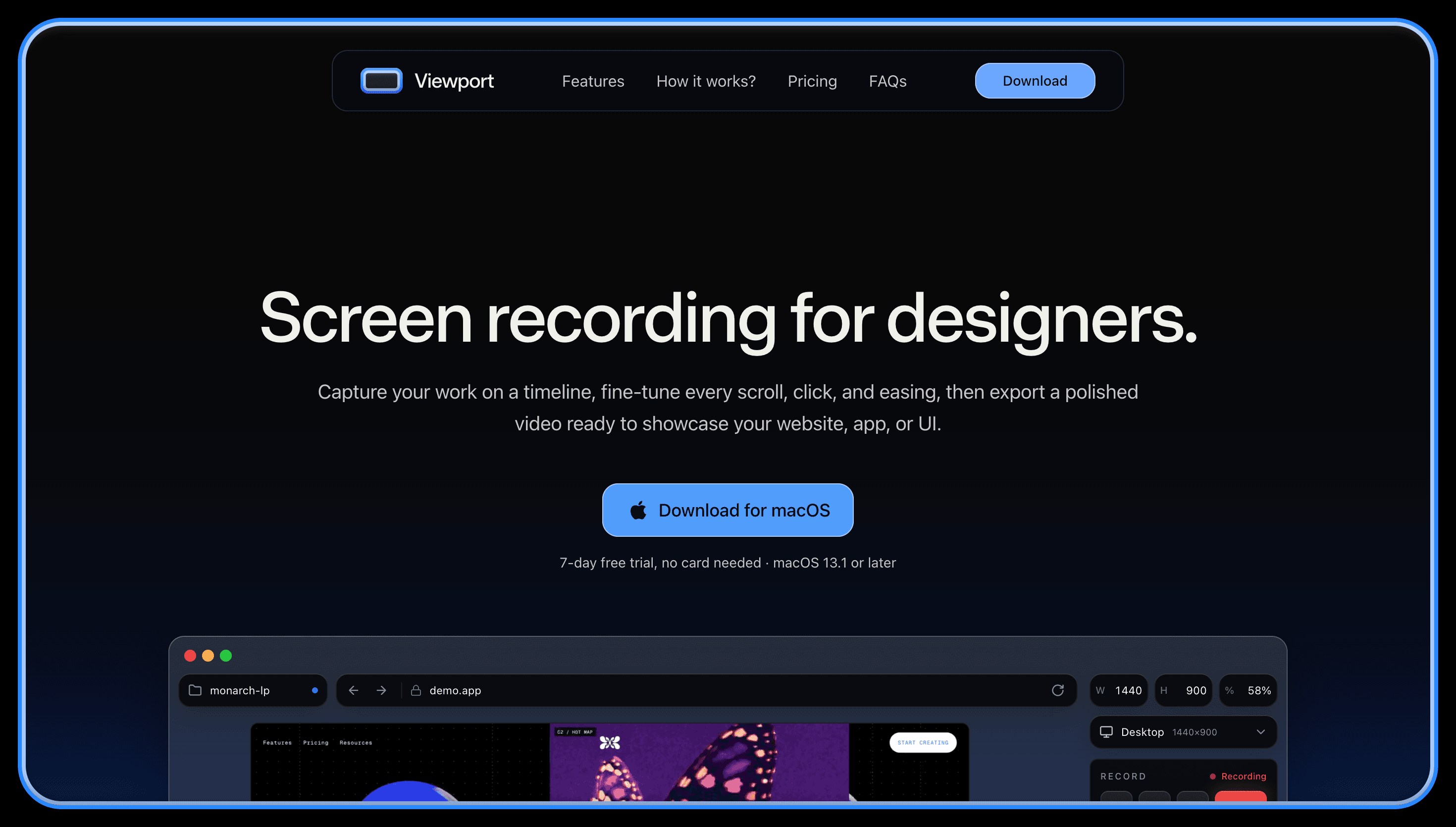Click the blue dot beside monarch-lp
Image resolution: width=1456 pixels, height=827 pixels.
coord(314,690)
